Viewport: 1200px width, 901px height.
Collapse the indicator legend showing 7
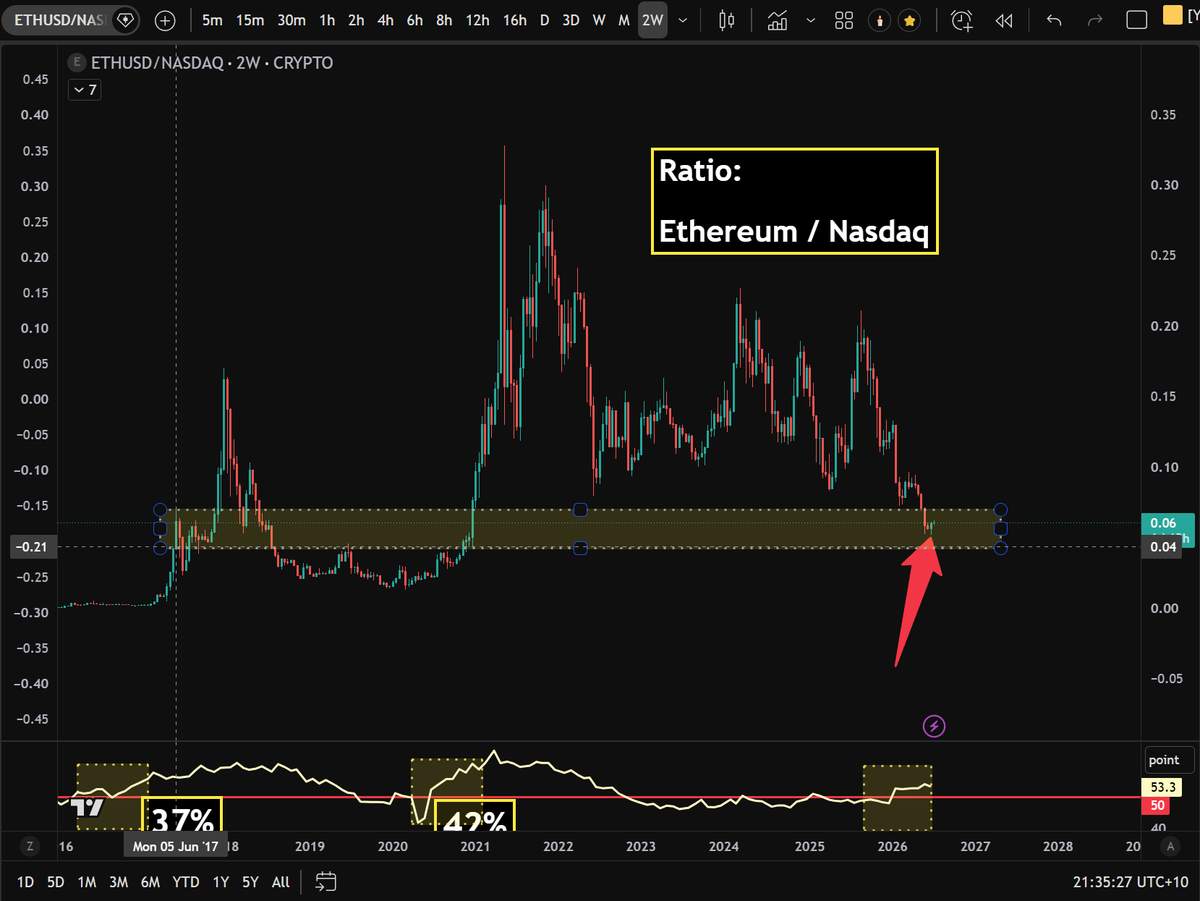coord(83,90)
